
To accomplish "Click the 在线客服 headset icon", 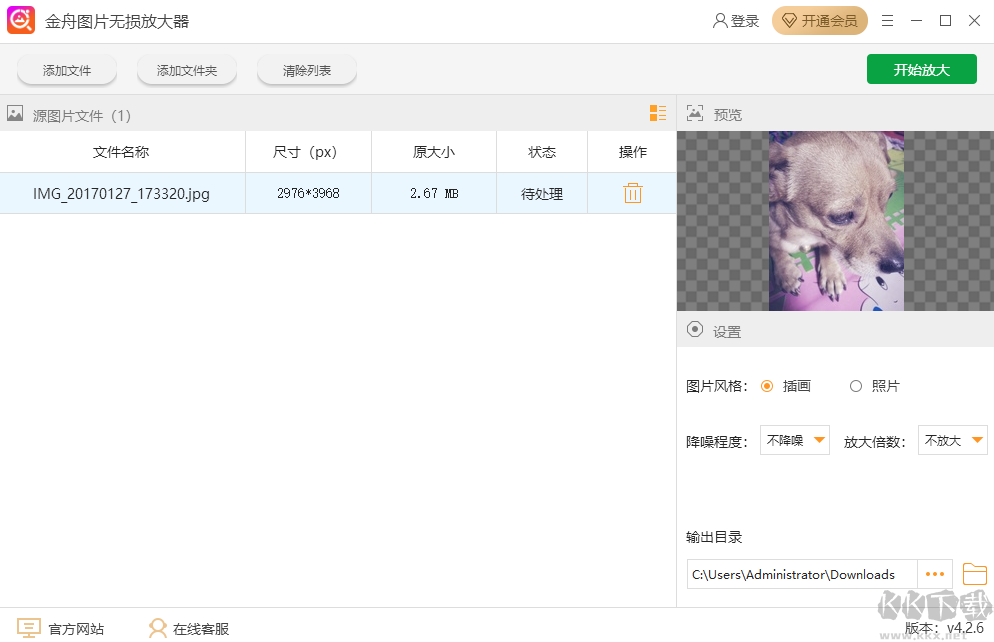I will (x=158, y=628).
